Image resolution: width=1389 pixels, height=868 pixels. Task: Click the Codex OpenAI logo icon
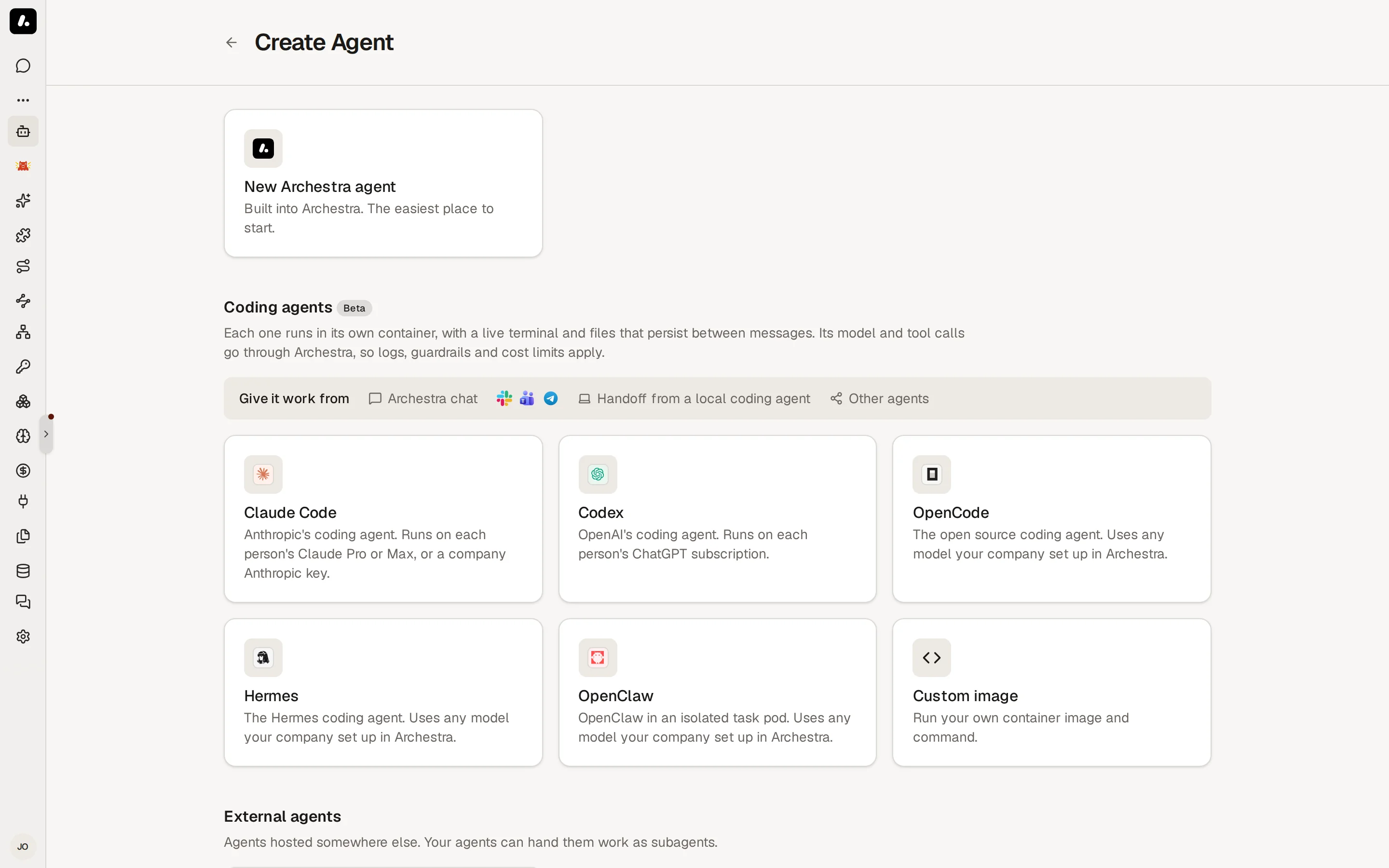click(598, 474)
